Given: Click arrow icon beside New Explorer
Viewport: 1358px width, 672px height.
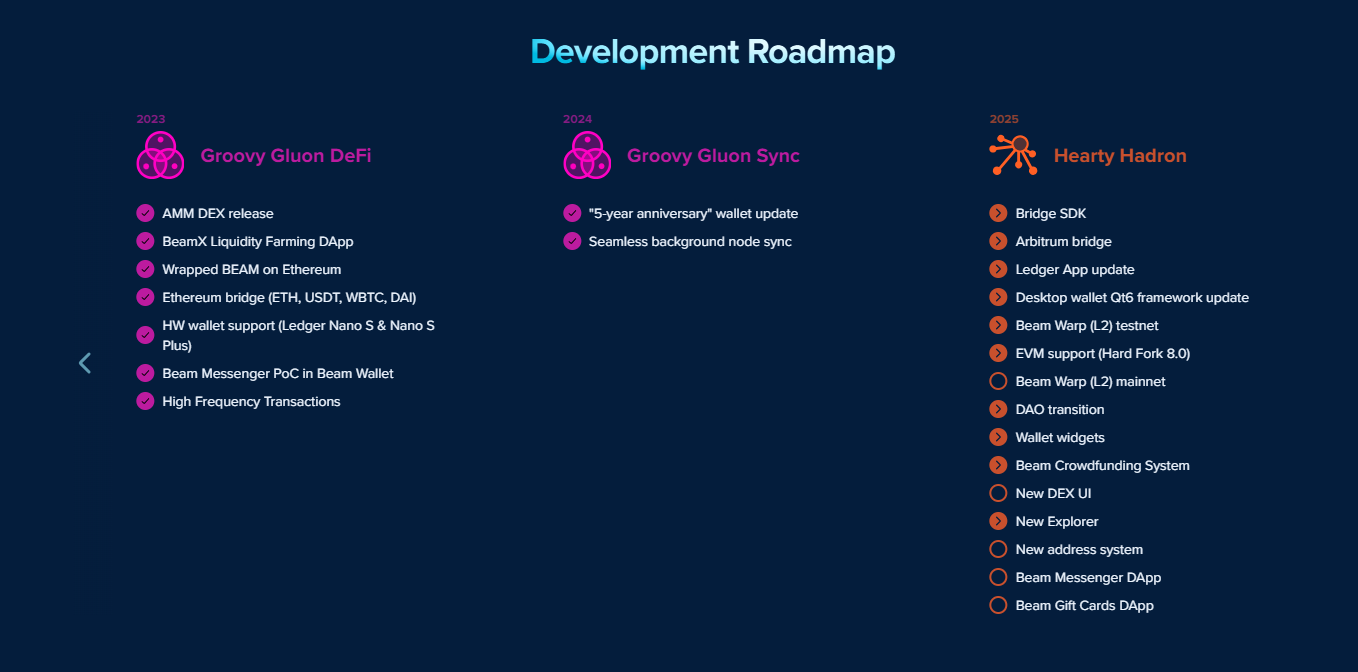Looking at the screenshot, I should (998, 521).
